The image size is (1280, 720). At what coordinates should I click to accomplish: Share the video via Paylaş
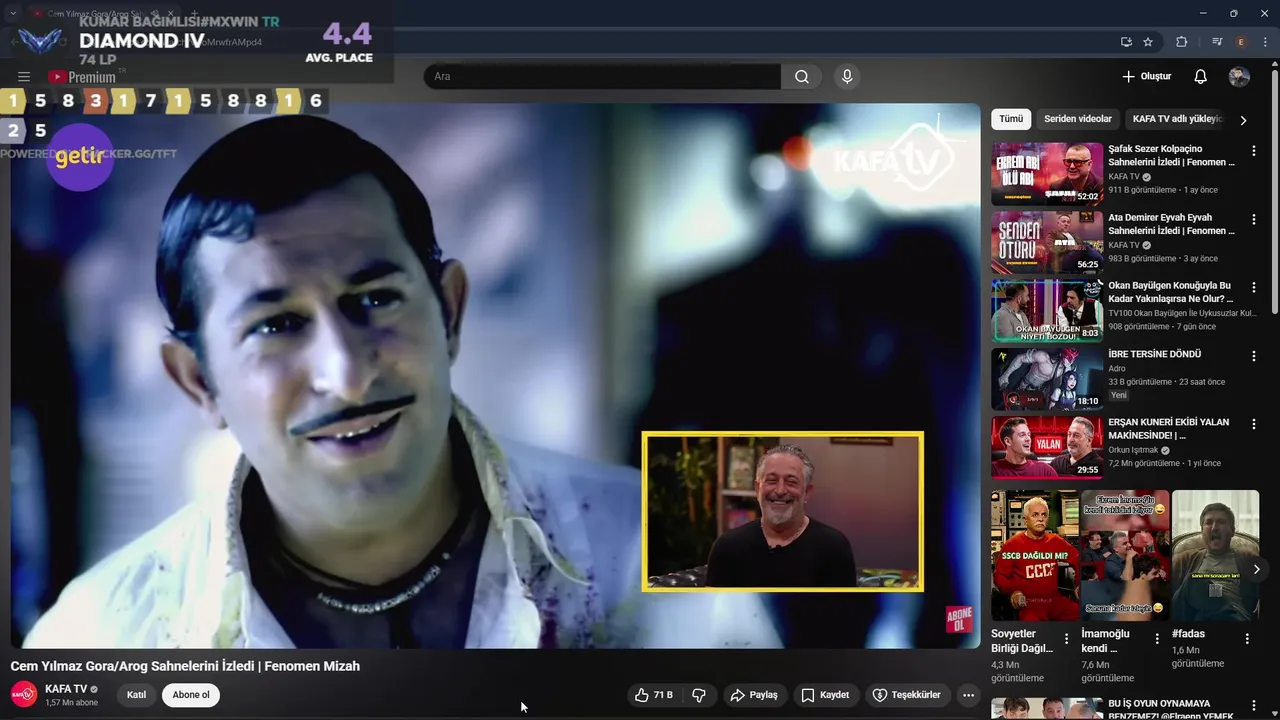click(754, 695)
